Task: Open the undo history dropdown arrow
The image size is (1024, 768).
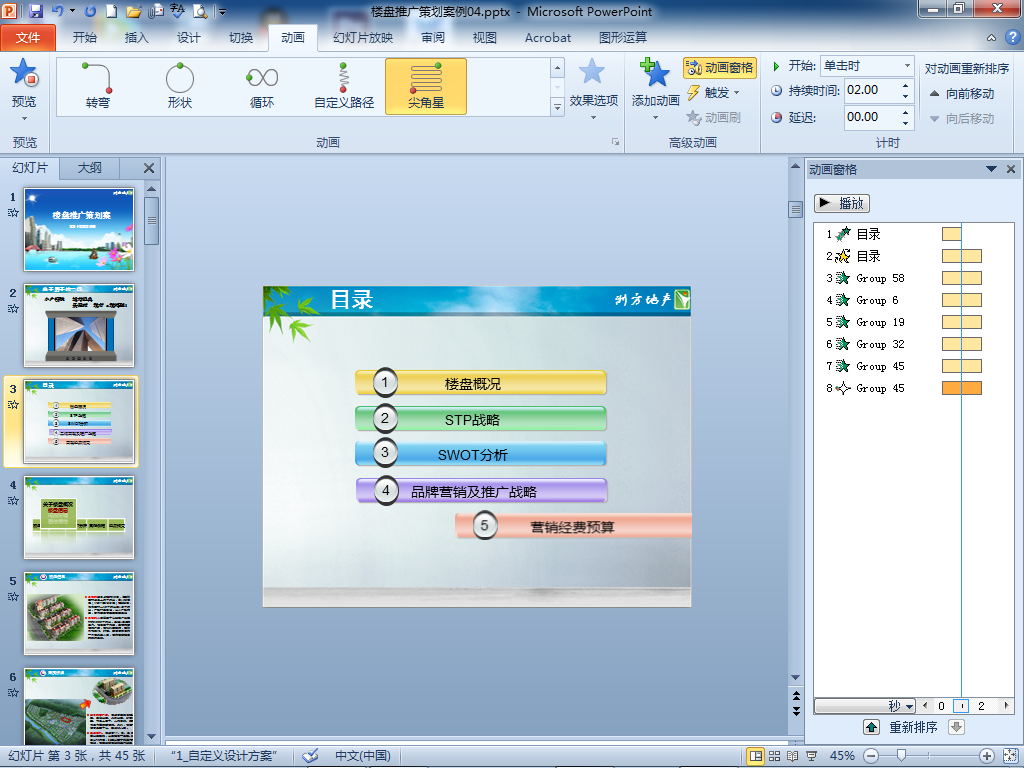Action: (x=72, y=11)
